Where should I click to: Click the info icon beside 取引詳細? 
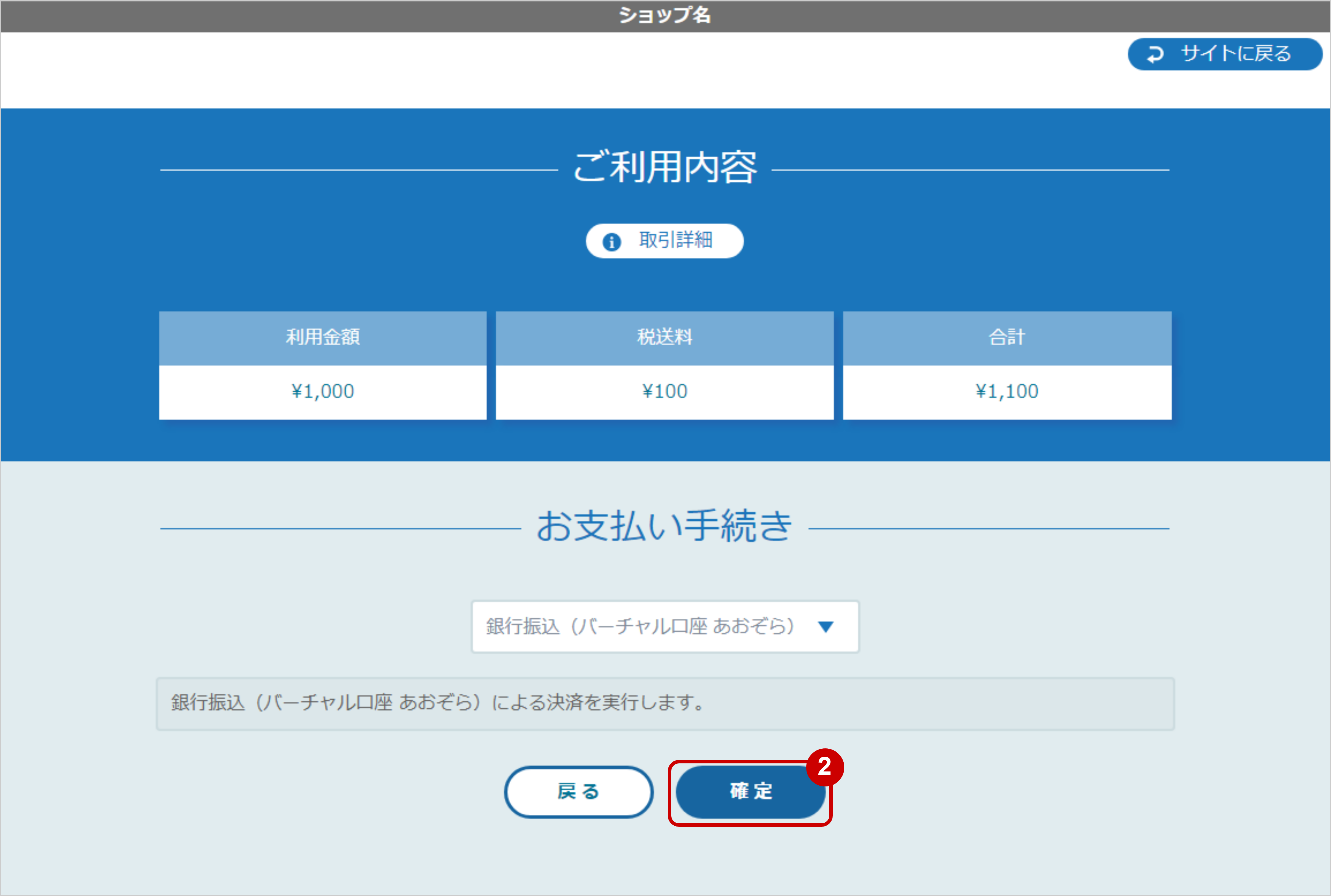coord(612,240)
